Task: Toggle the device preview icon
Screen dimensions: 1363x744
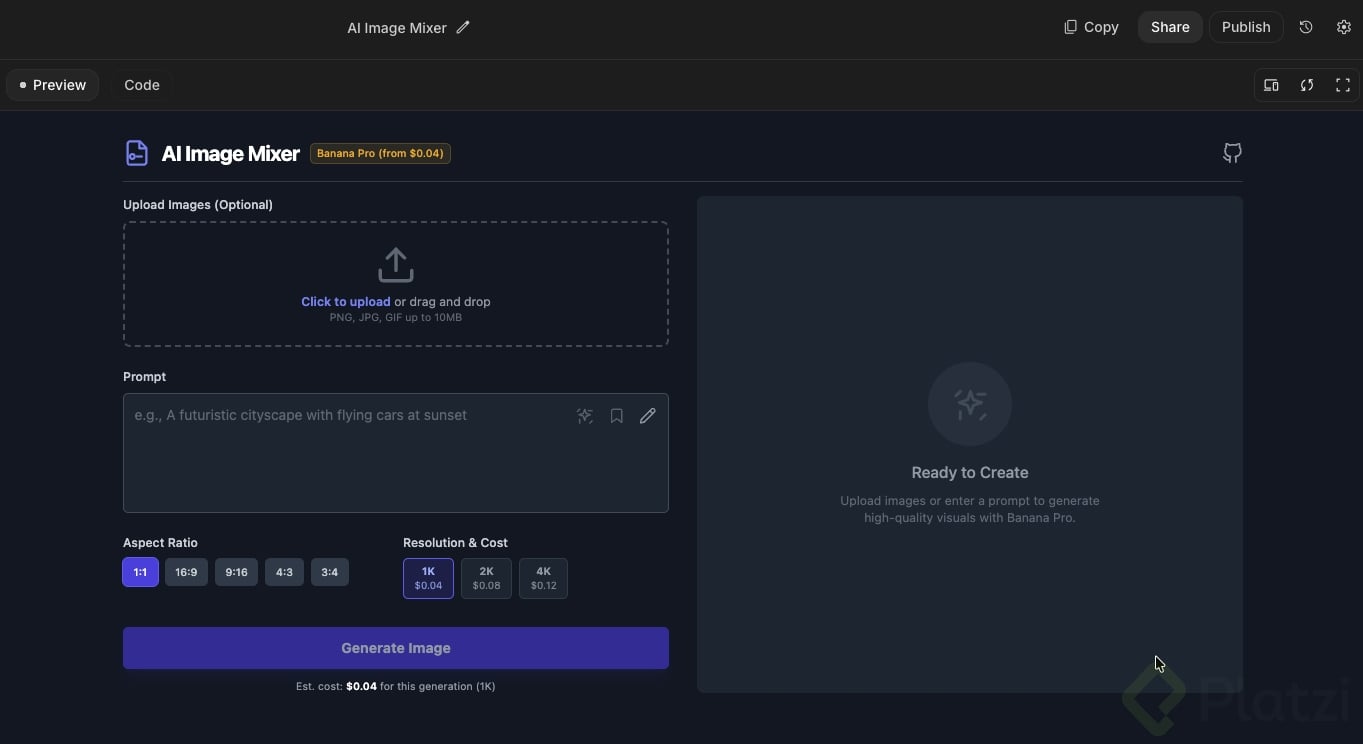Action: click(x=1271, y=85)
